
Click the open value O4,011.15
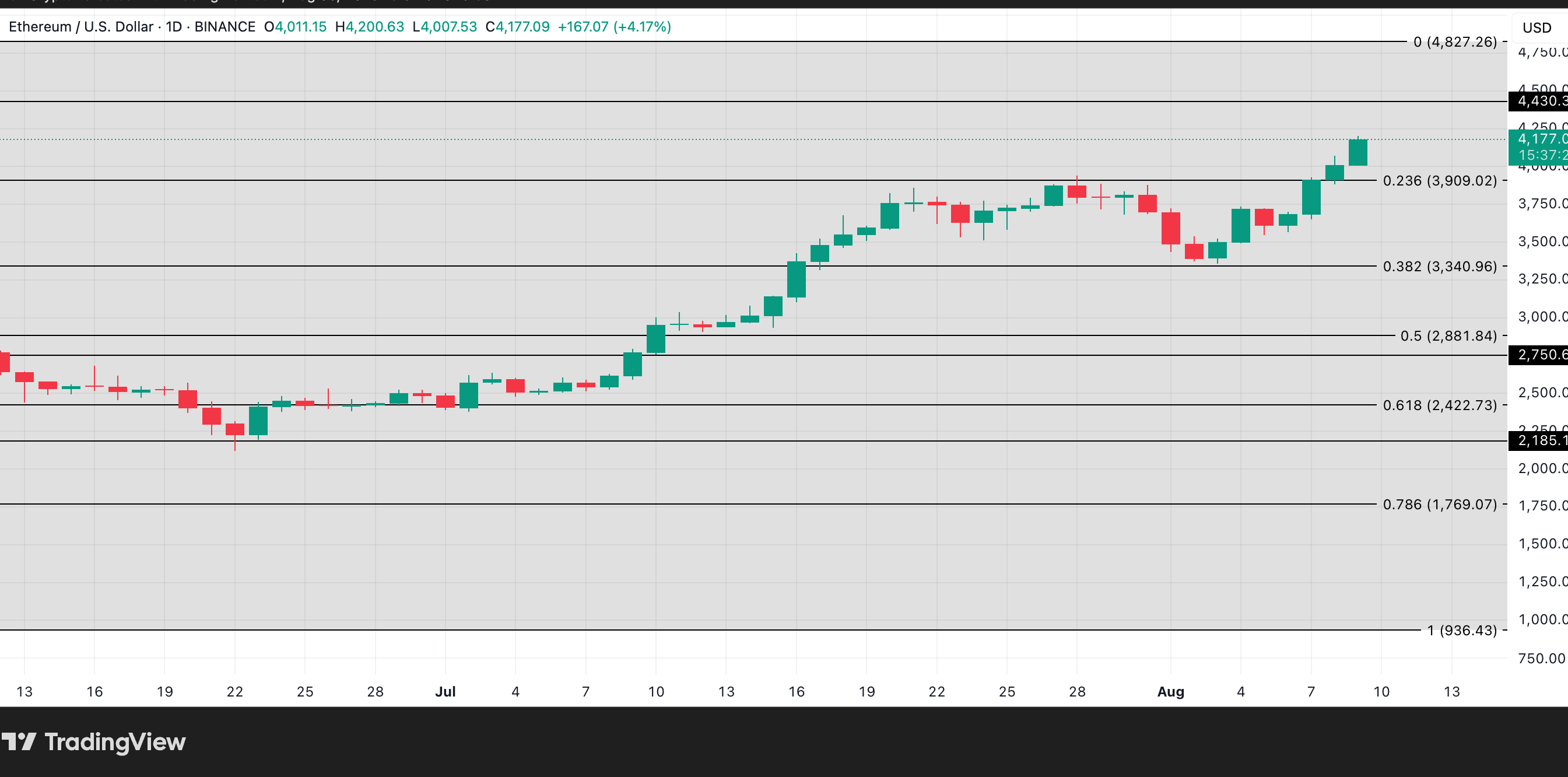[x=295, y=27]
